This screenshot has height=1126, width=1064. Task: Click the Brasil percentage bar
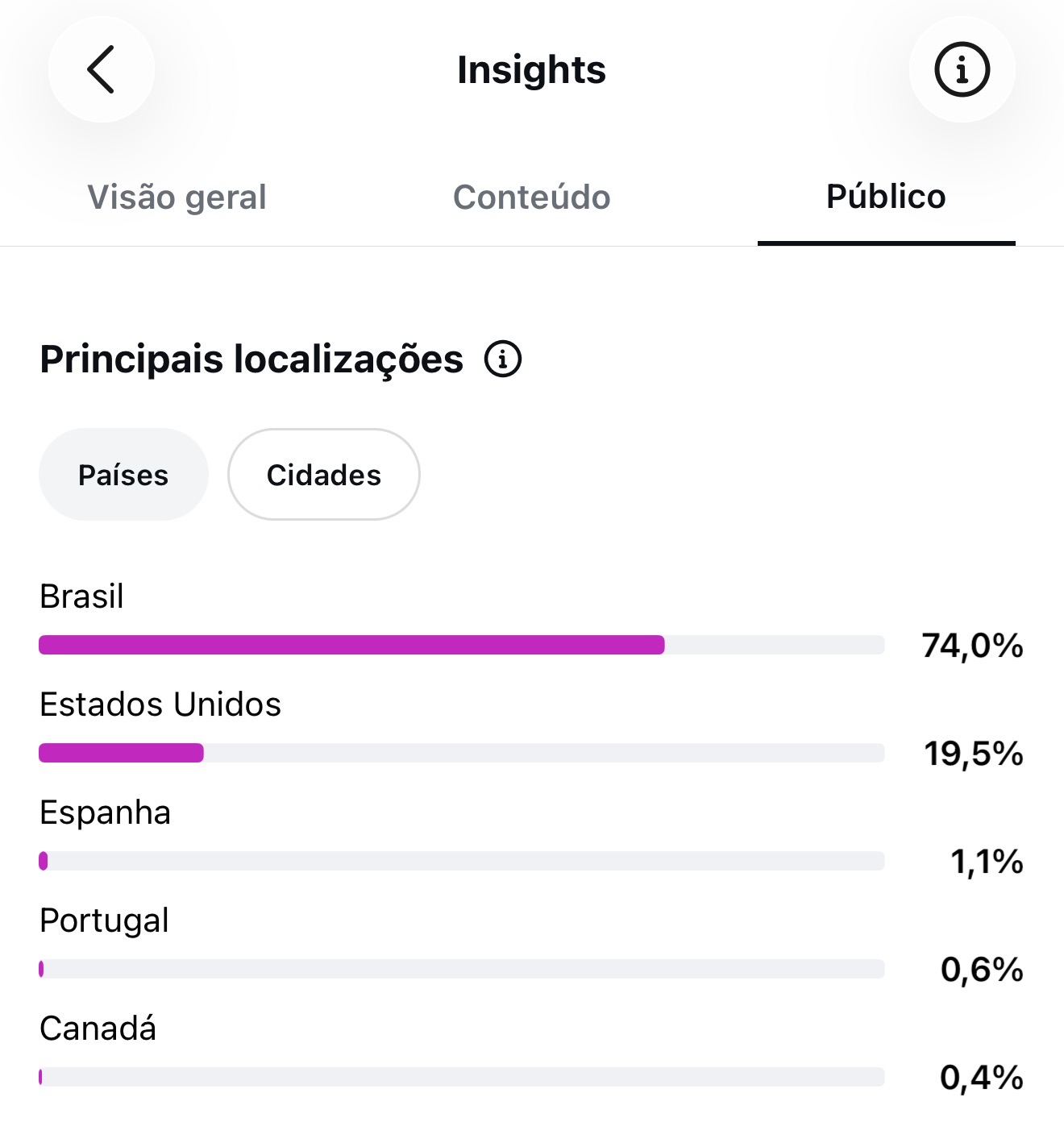coord(462,645)
